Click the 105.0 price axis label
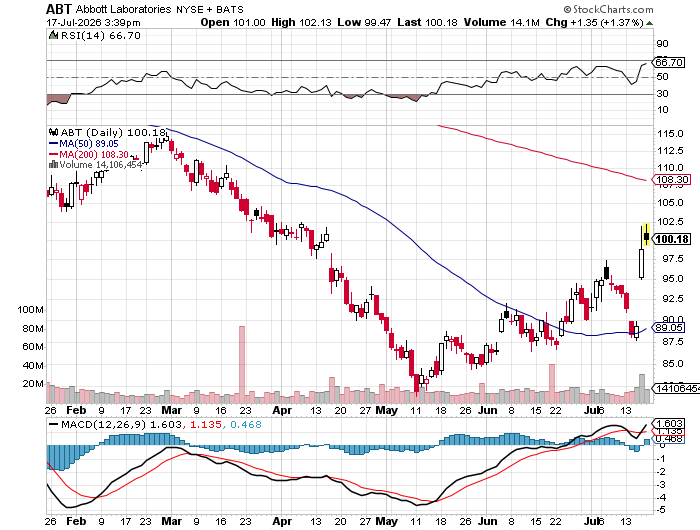The image size is (700, 530). (x=670, y=203)
